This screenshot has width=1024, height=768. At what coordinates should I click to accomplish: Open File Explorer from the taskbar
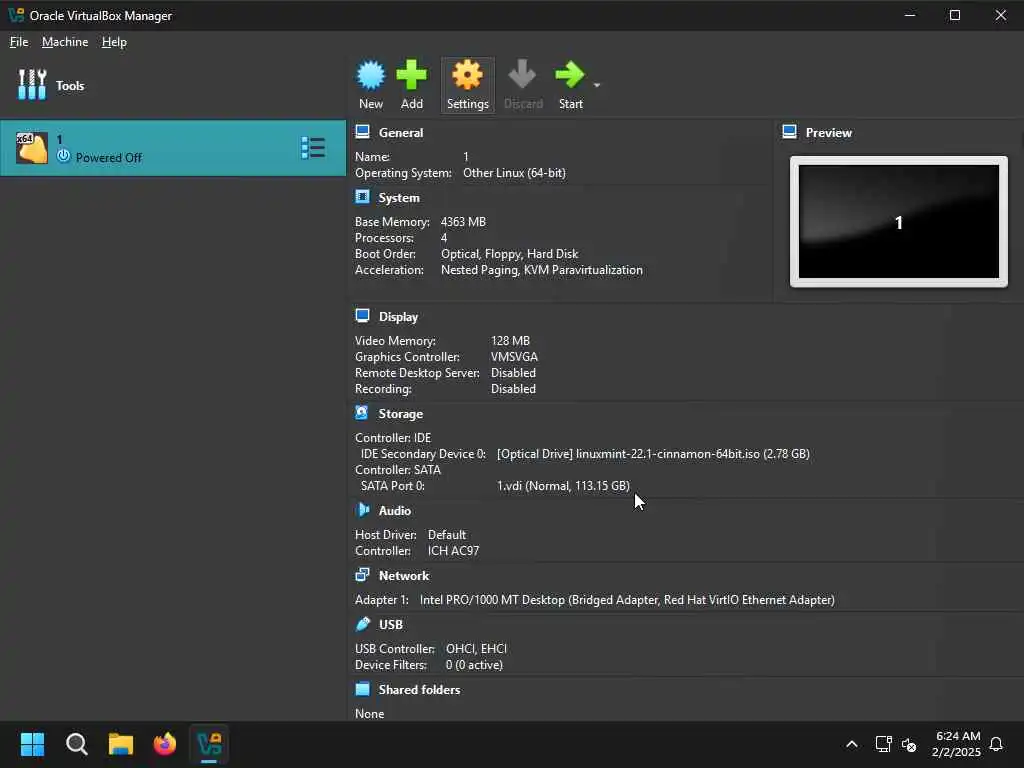121,744
